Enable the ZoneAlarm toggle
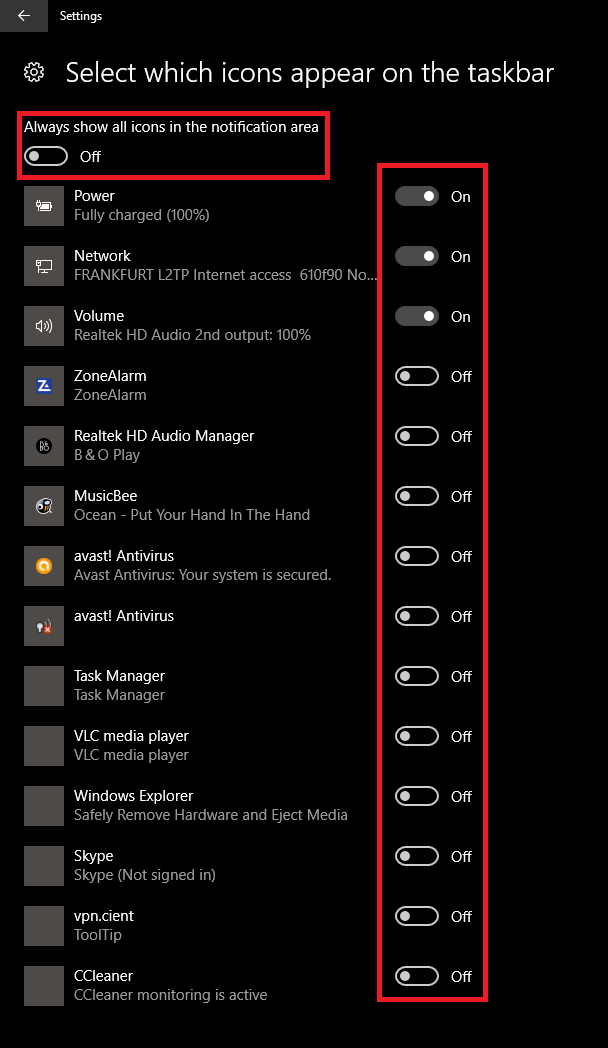The image size is (608, 1048). 417,376
